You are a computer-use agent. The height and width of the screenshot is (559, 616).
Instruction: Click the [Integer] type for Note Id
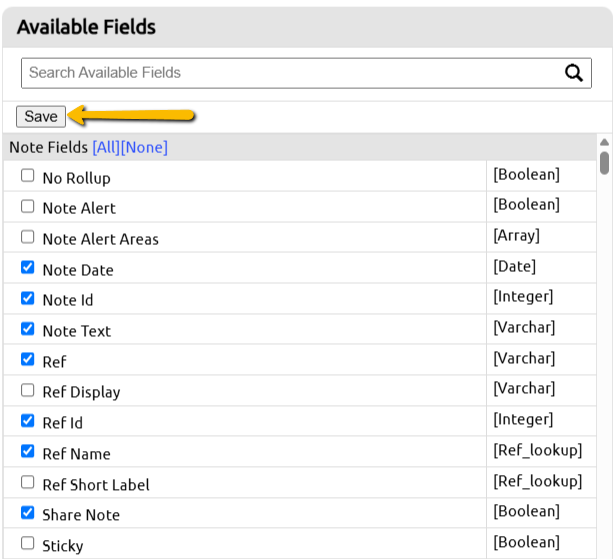click(x=523, y=297)
